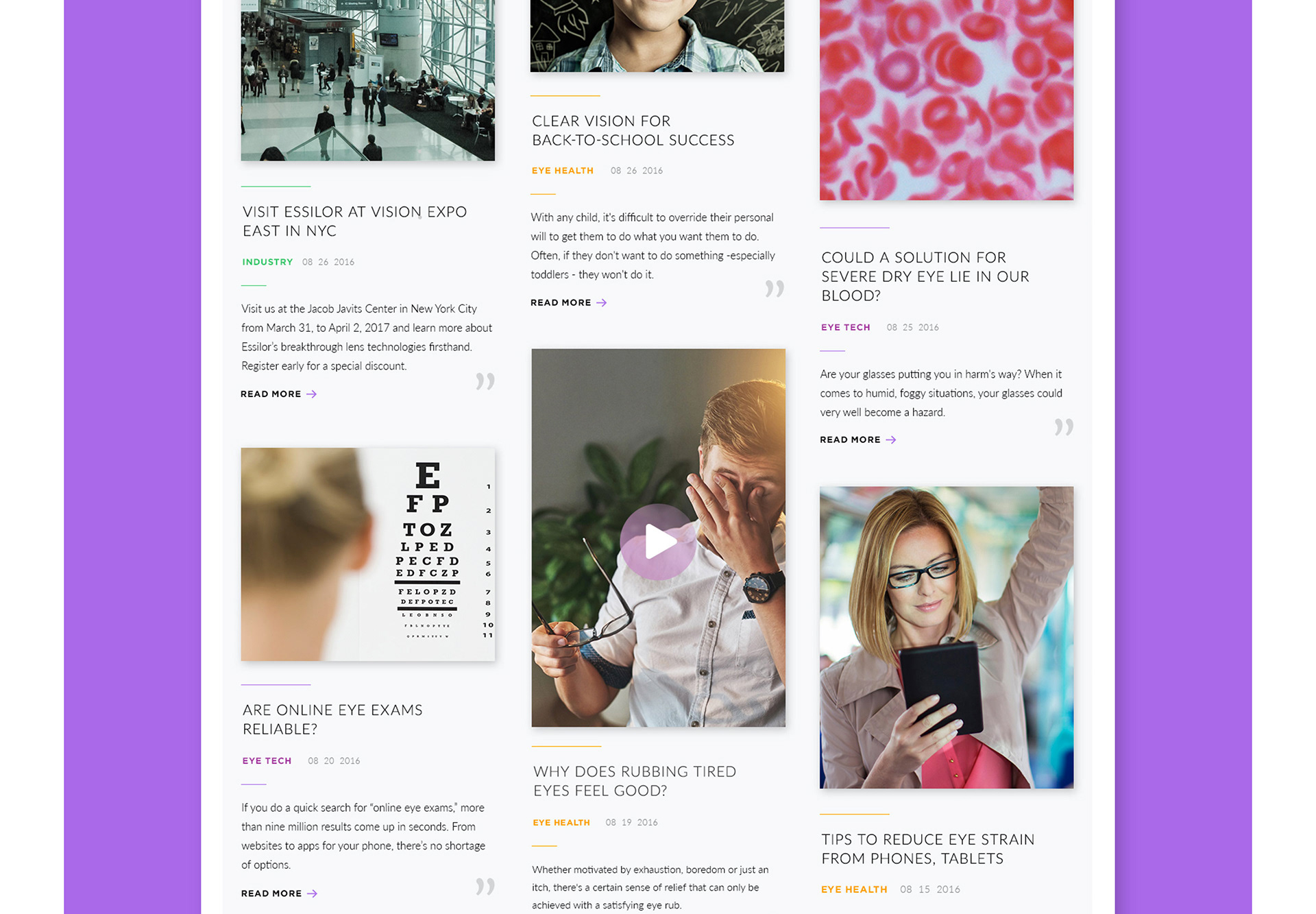This screenshot has width=1316, height=914.
Task: Click the quote mark icon in back-to-school card
Action: (775, 289)
